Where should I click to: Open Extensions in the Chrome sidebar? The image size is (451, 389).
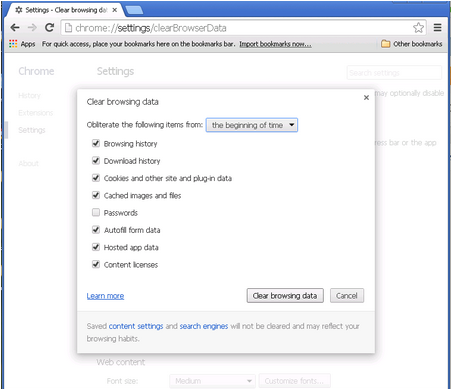pyautogui.click(x=36, y=113)
